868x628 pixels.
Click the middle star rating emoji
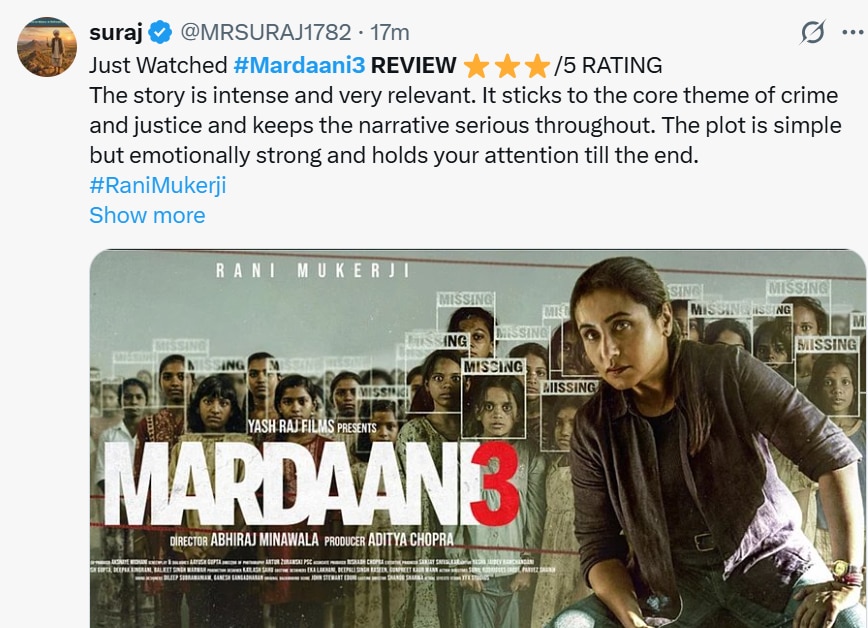tap(507, 66)
